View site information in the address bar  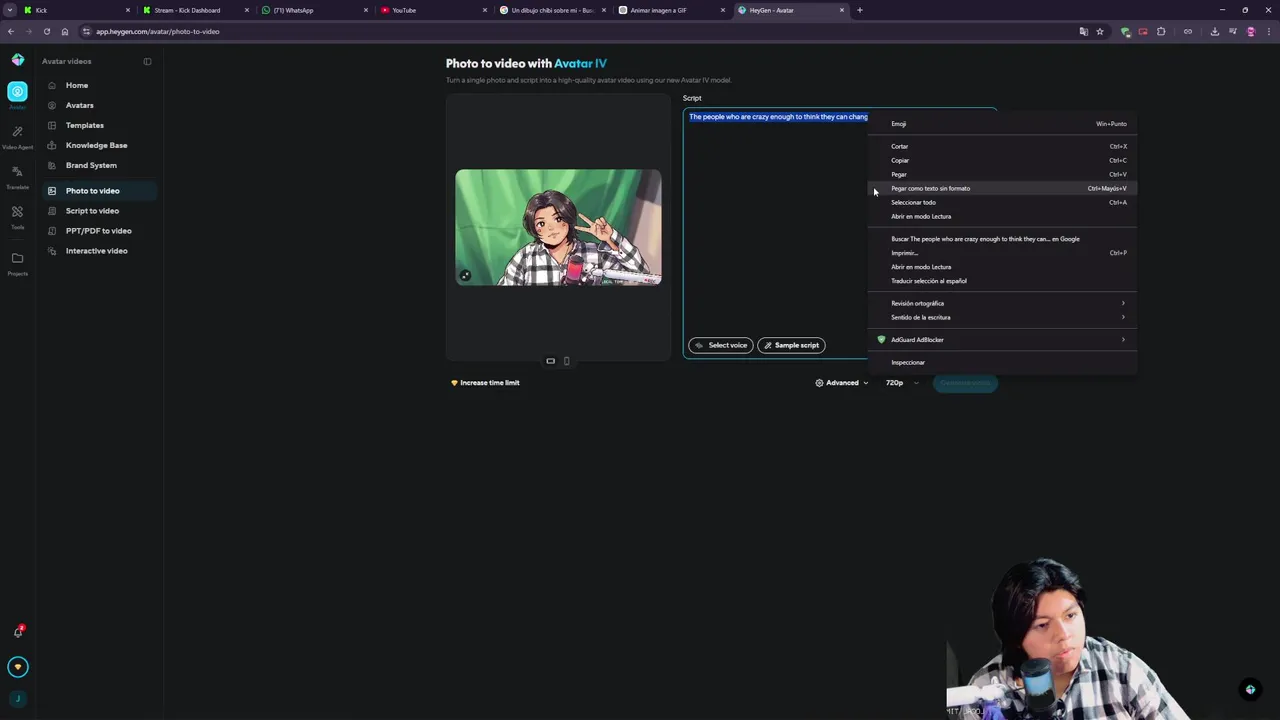tap(86, 31)
